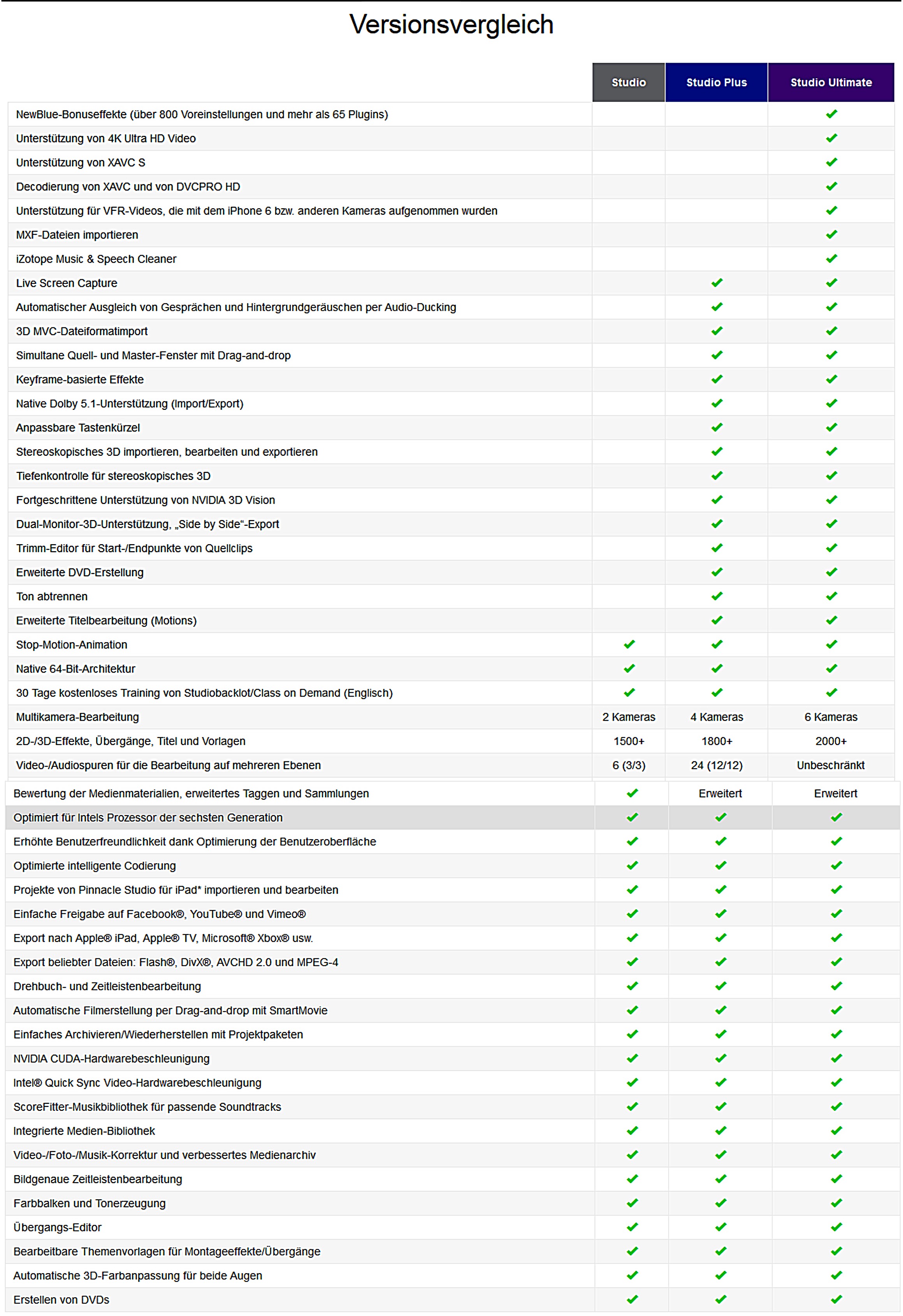Image resolution: width=903 pixels, height=1316 pixels.
Task: Click Studio checkmark for Übergangs-Editor row
Action: 632,1227
